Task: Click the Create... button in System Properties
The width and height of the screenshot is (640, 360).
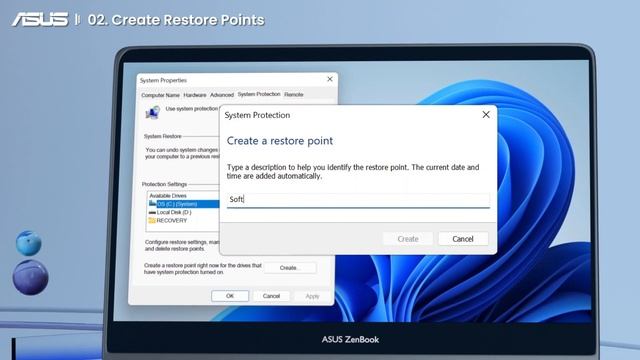Action: click(x=290, y=268)
